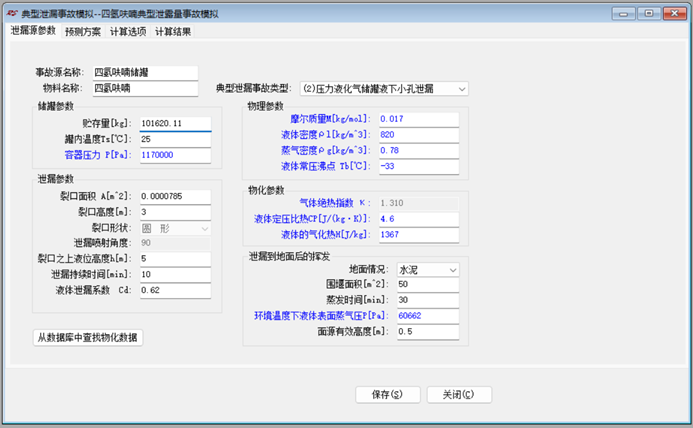
Task: Click the 关闭(C) button
Action: coord(459,394)
